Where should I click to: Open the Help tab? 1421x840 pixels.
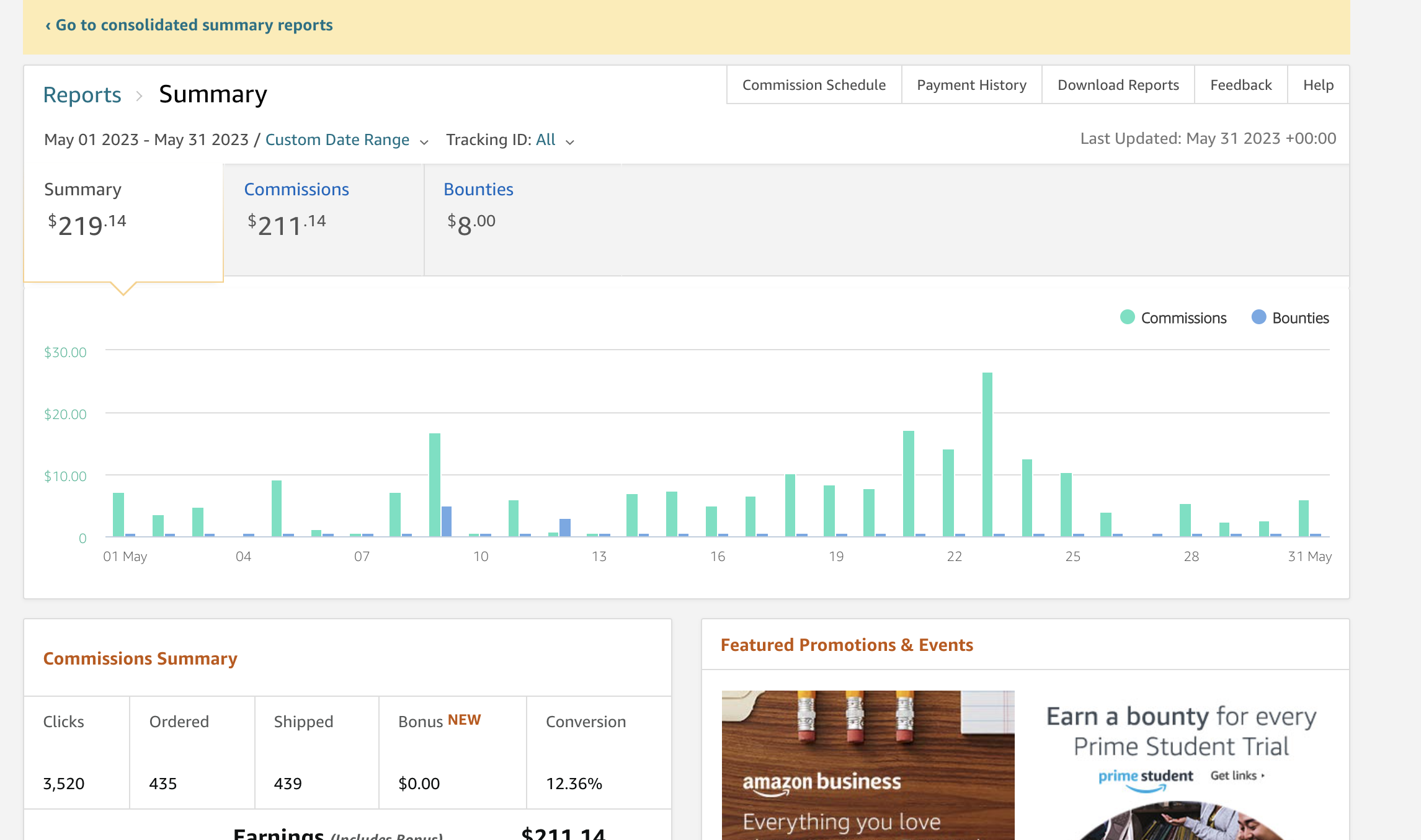click(1318, 85)
